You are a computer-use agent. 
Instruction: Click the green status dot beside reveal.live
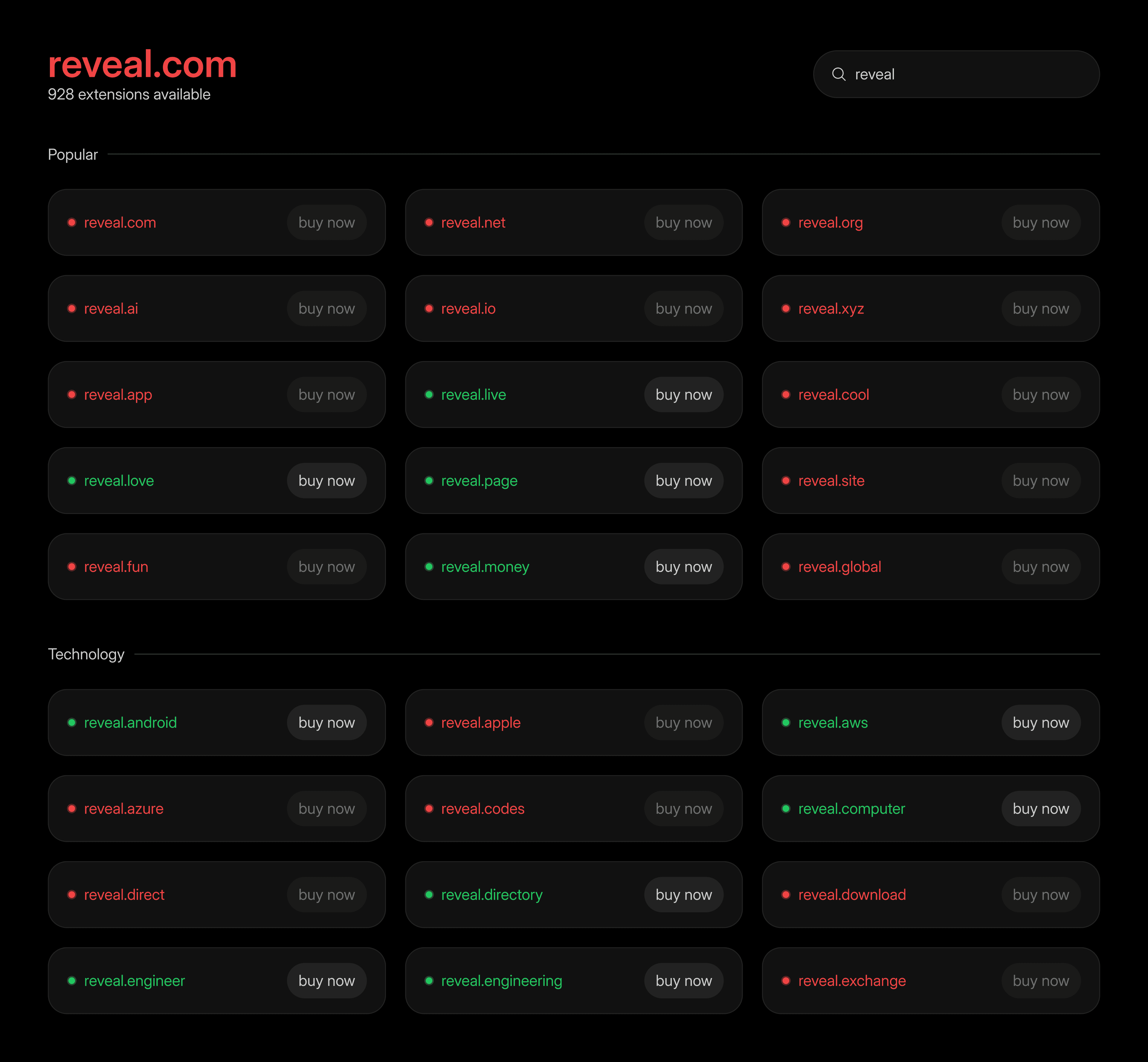pyautogui.click(x=429, y=395)
